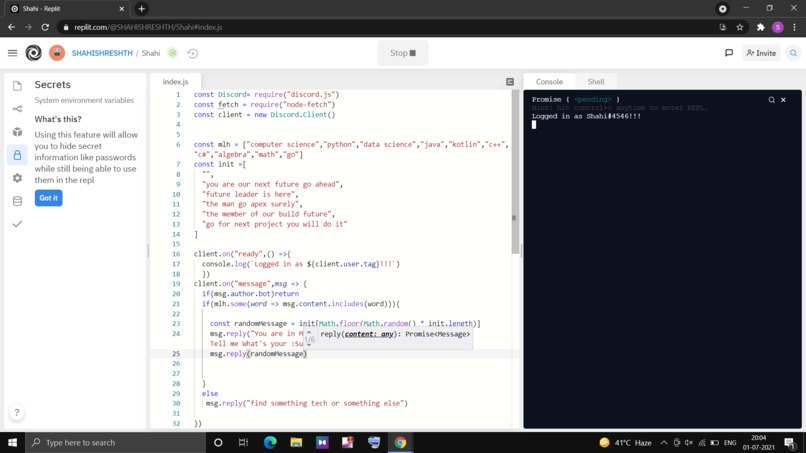This screenshot has width=806, height=453.
Task: Close the Shahi - Replit browser tab
Action: point(121,9)
